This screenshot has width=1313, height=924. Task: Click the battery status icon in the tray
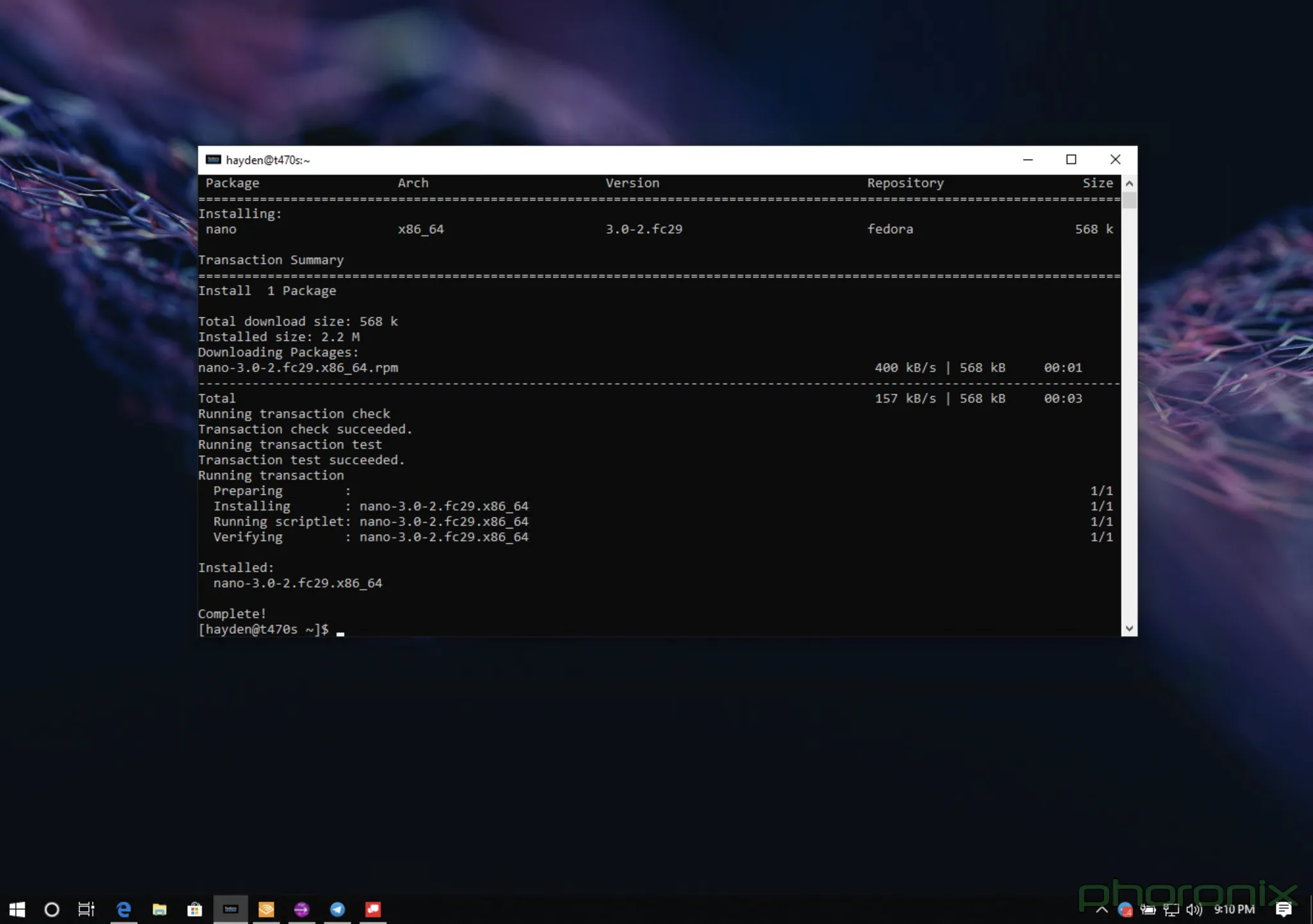click(x=1148, y=910)
